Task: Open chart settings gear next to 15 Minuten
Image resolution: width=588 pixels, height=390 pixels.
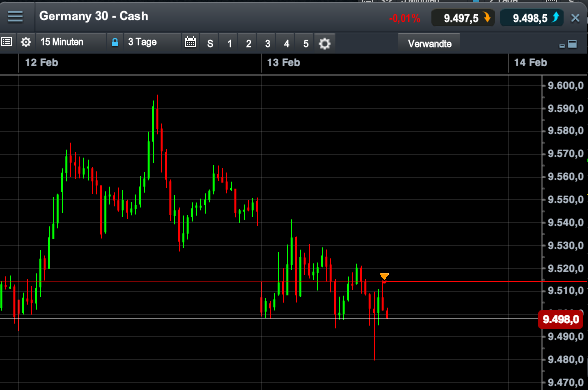Action: point(26,42)
